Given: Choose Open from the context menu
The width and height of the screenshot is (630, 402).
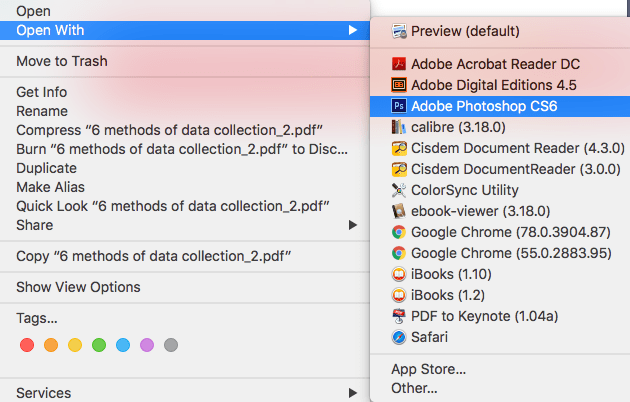Looking at the screenshot, I should click(185, 11).
